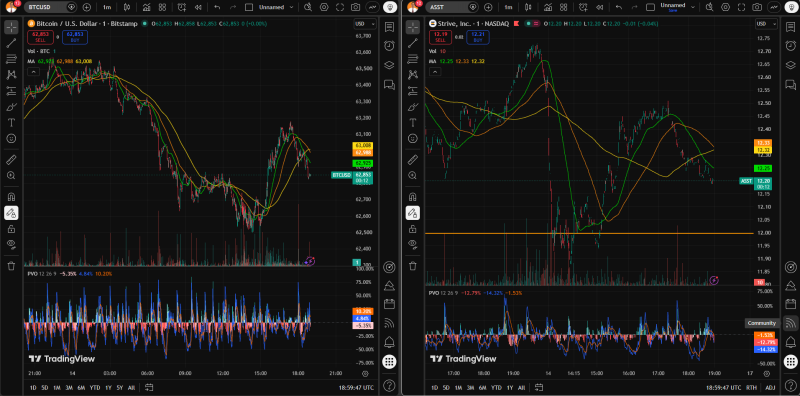Take snapshot with camera icon in ASST window
The width and height of the screenshot is (800, 396).
click(757, 7)
